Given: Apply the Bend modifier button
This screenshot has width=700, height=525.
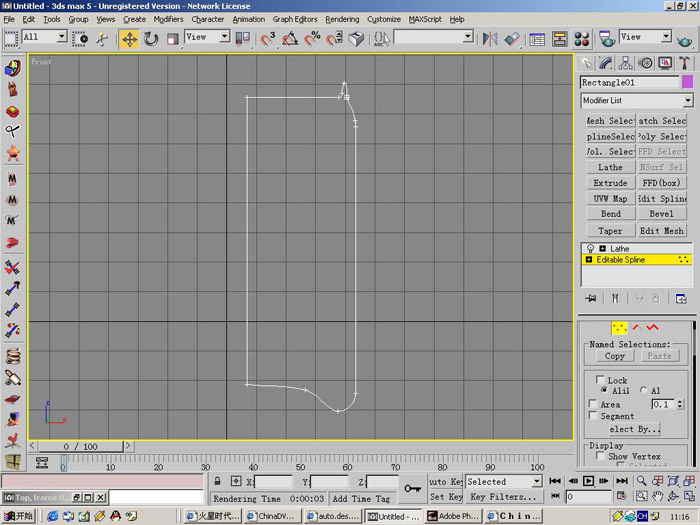Looking at the screenshot, I should coord(610,214).
